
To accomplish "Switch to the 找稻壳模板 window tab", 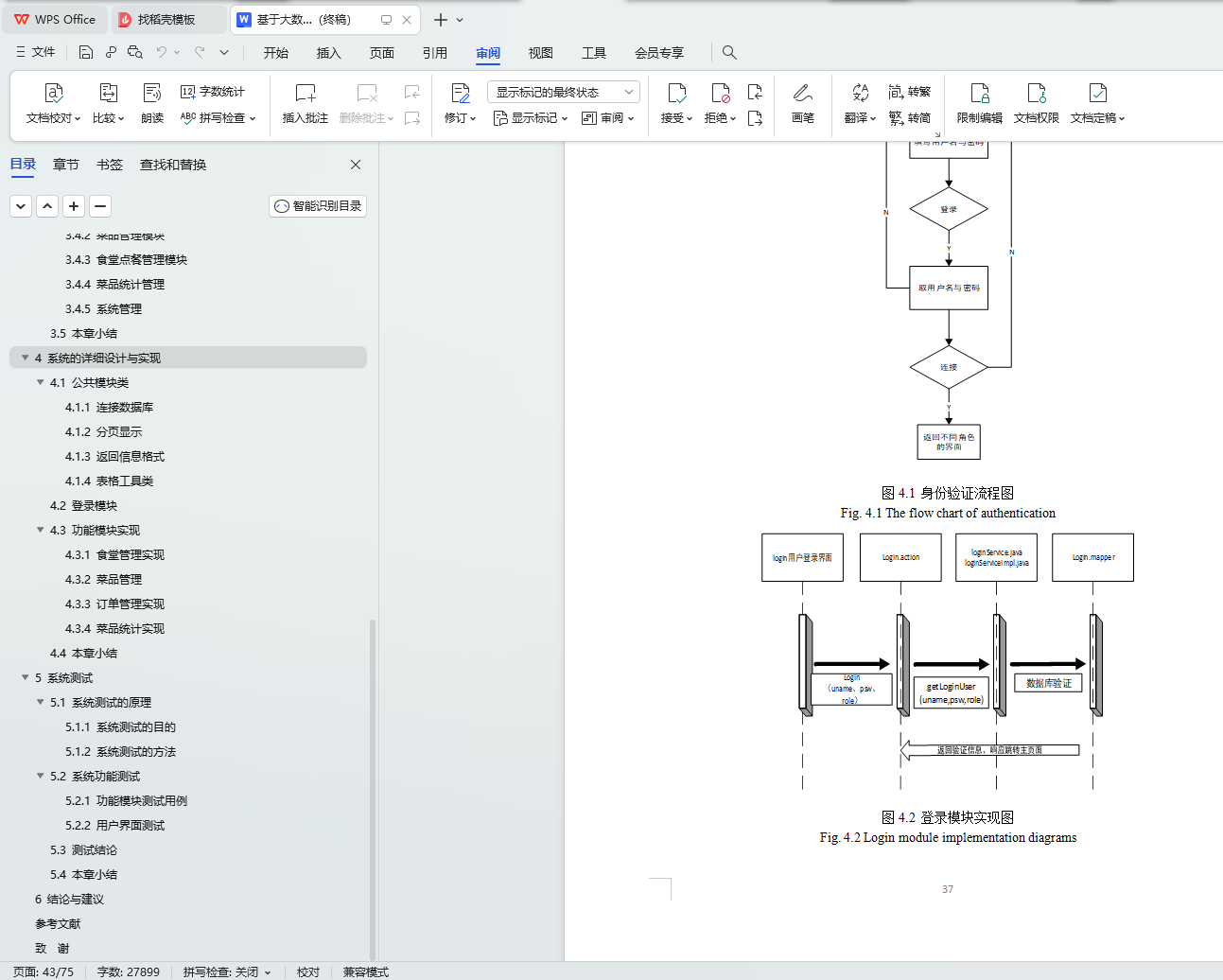I will 168,20.
